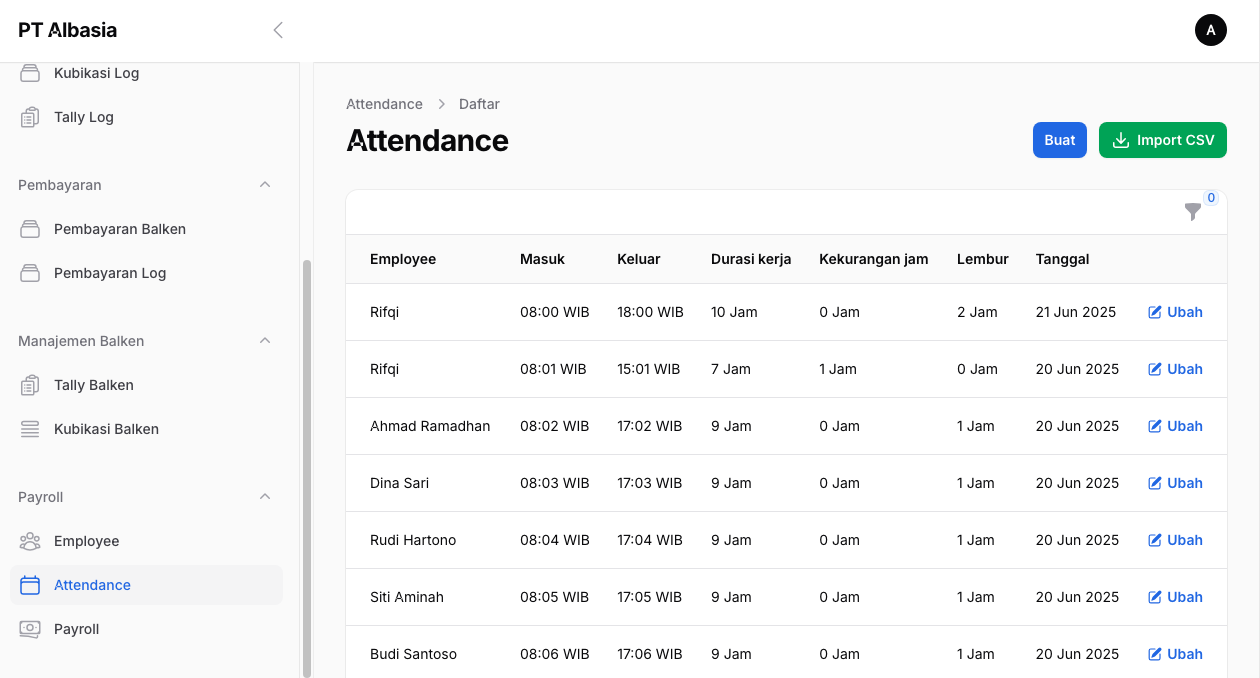Open the table filter funnel icon
This screenshot has width=1260, height=678.
[1193, 211]
